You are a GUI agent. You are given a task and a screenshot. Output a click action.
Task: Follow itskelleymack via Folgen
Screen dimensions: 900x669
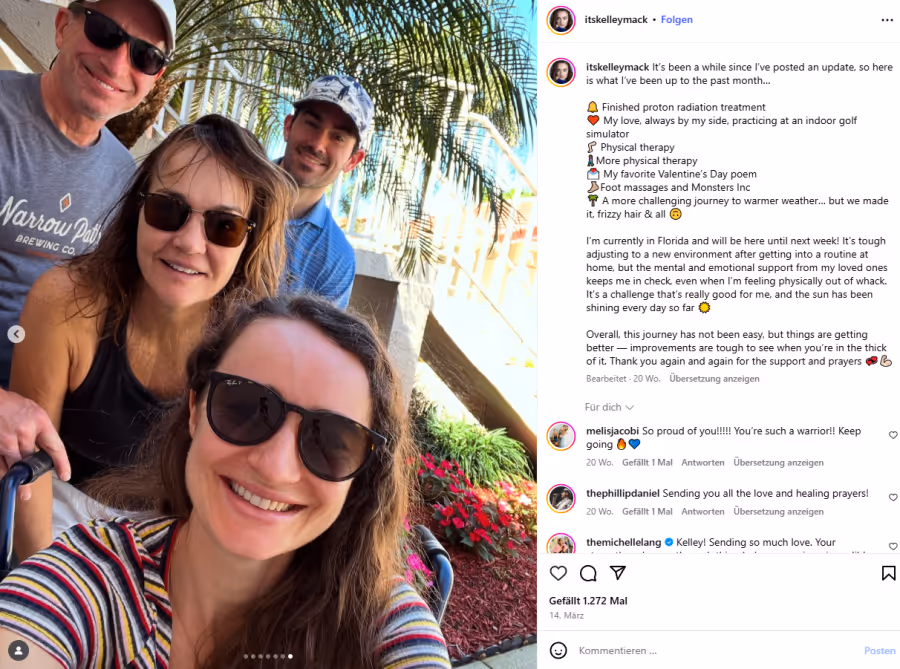676,20
